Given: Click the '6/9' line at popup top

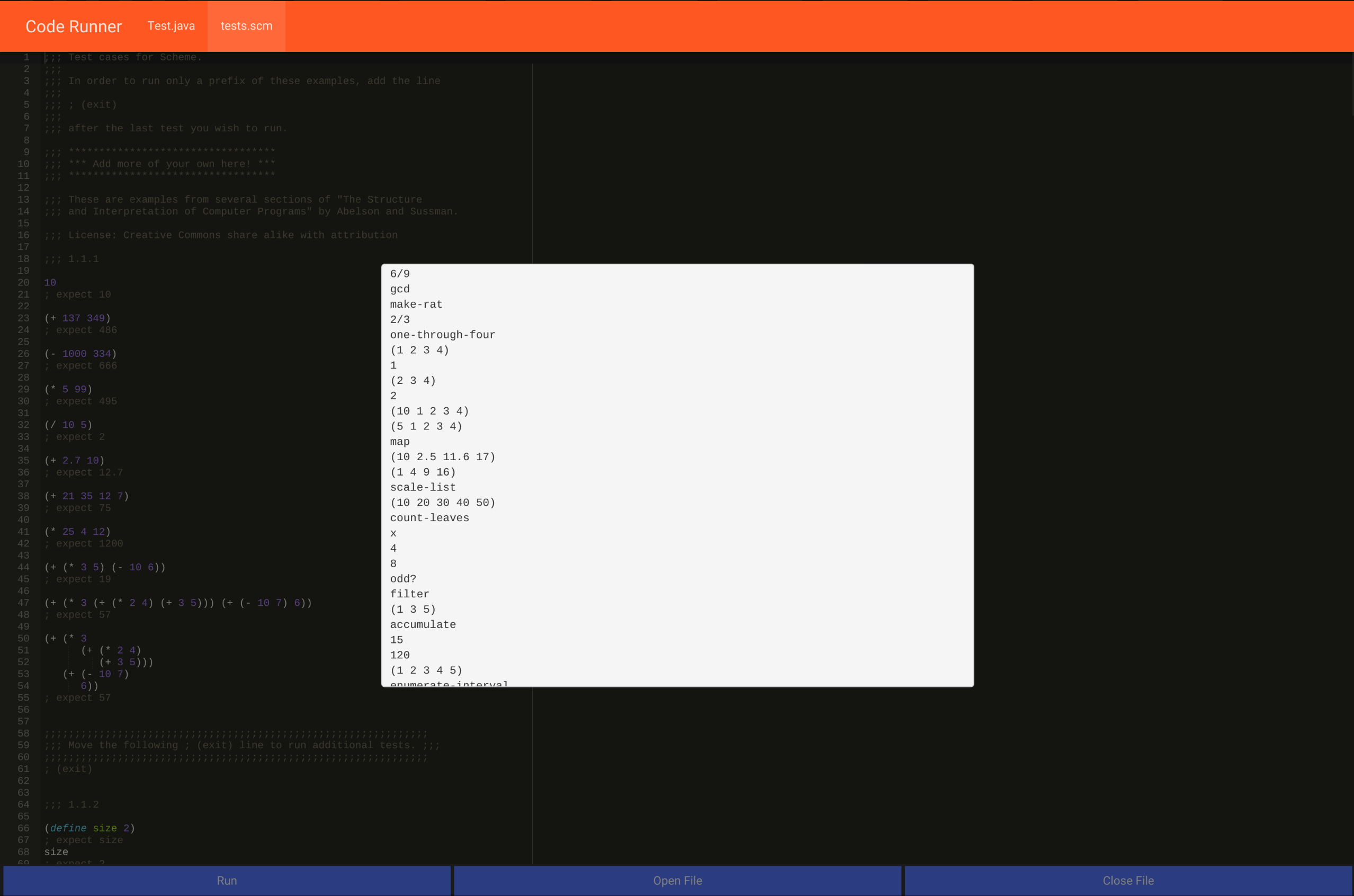Looking at the screenshot, I should point(399,274).
